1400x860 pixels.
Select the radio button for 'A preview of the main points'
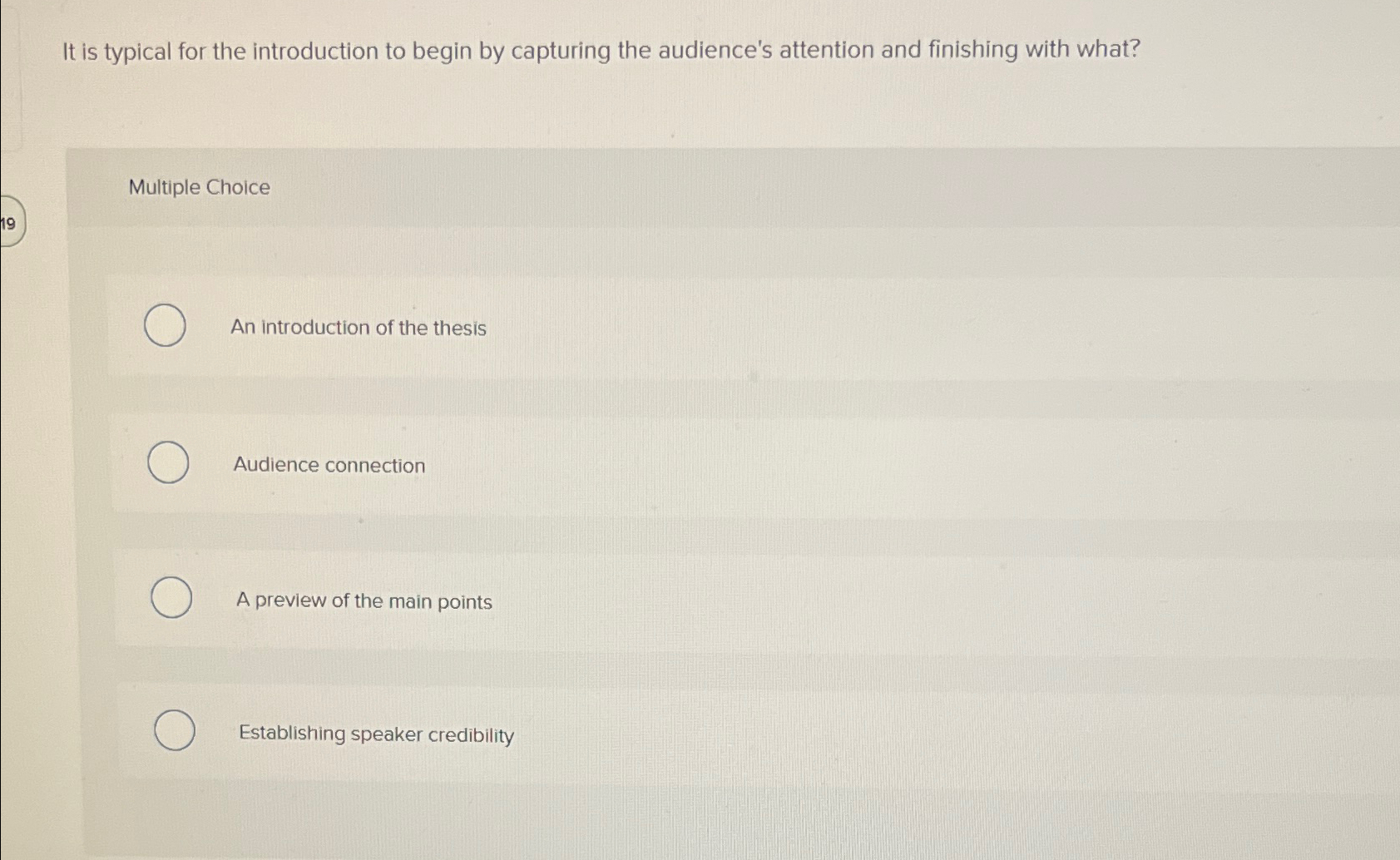(171, 599)
